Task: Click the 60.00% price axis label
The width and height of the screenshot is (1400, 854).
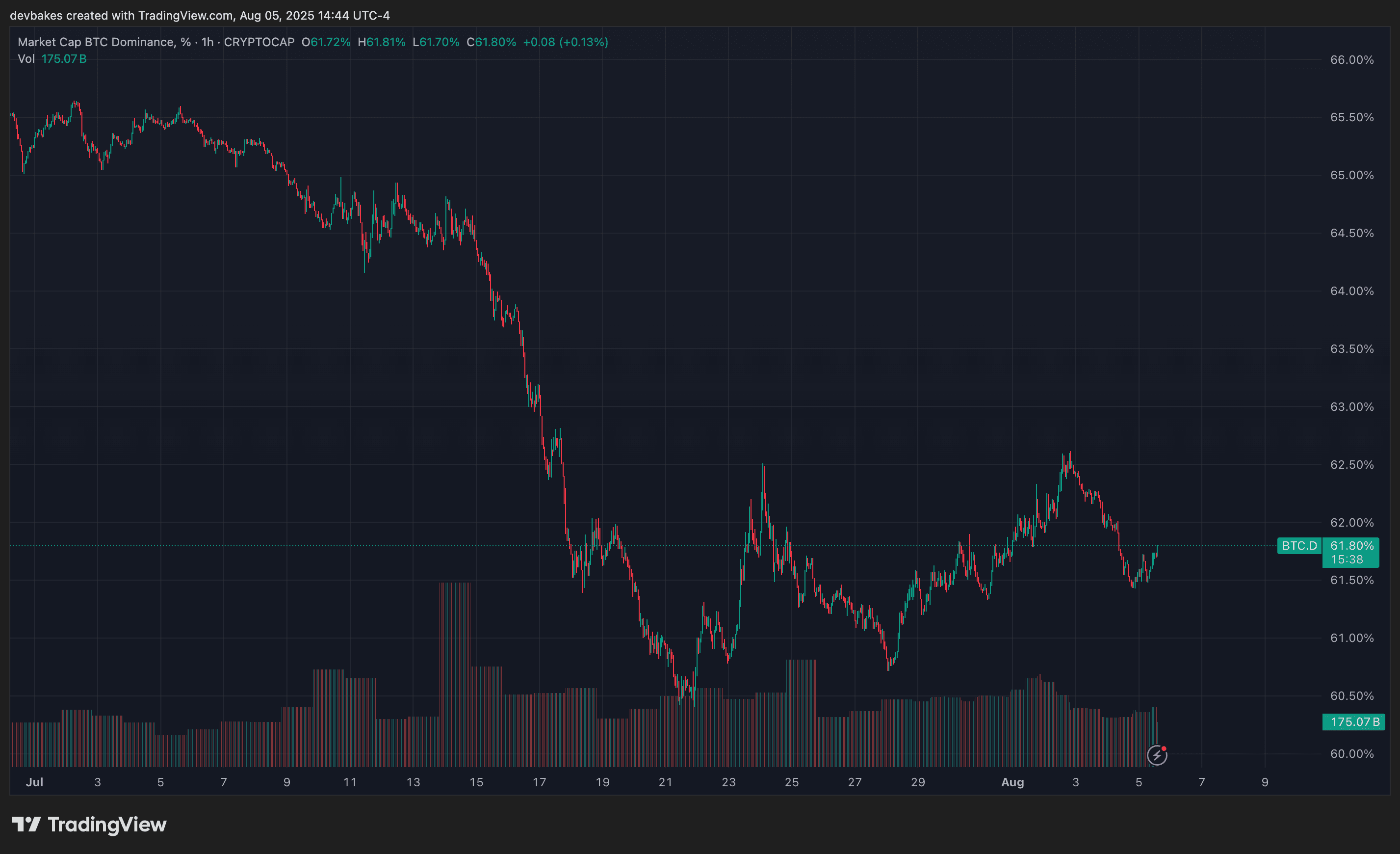Action: pos(1352,754)
